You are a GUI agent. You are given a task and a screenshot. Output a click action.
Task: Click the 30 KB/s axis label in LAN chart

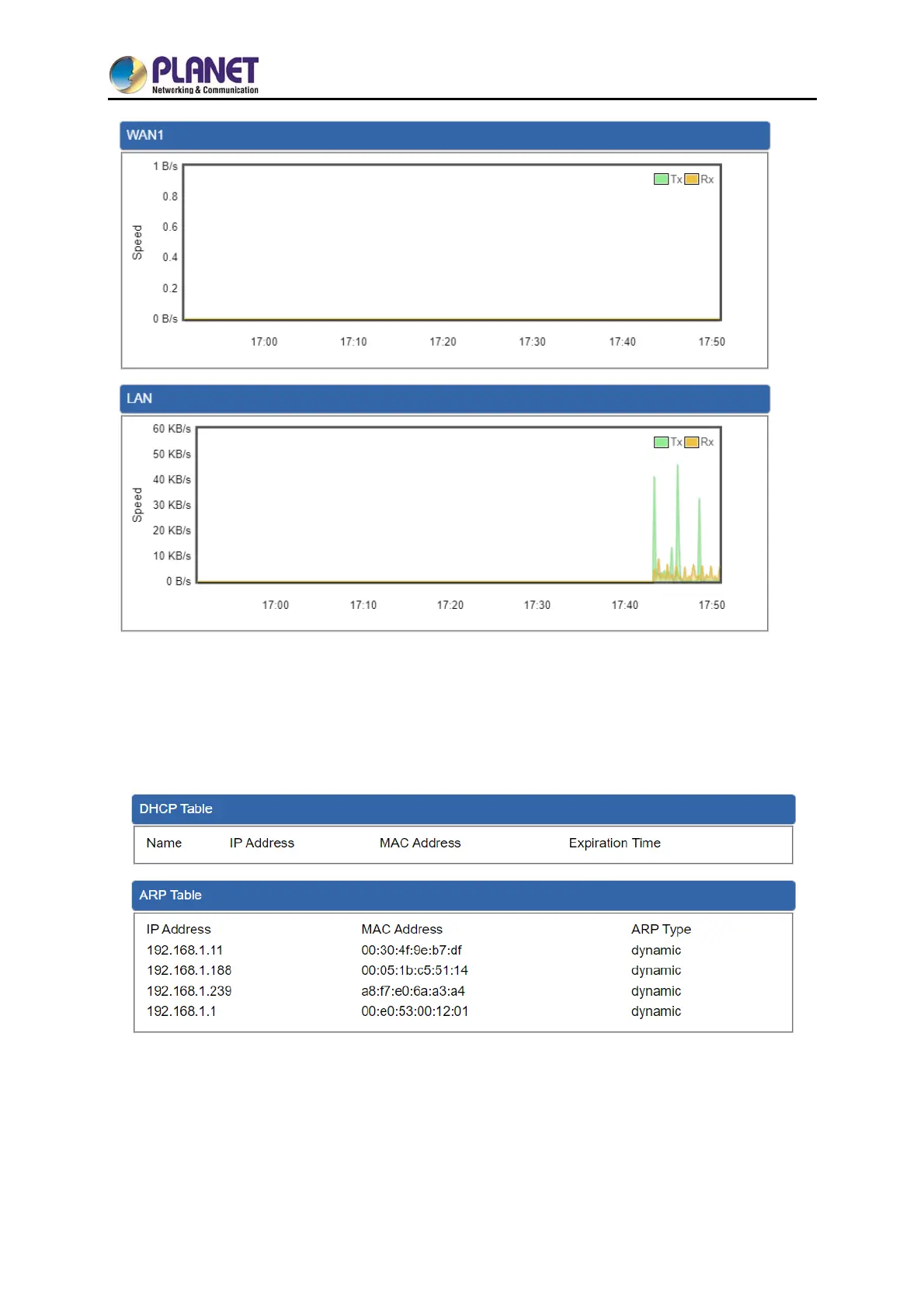tap(172, 505)
